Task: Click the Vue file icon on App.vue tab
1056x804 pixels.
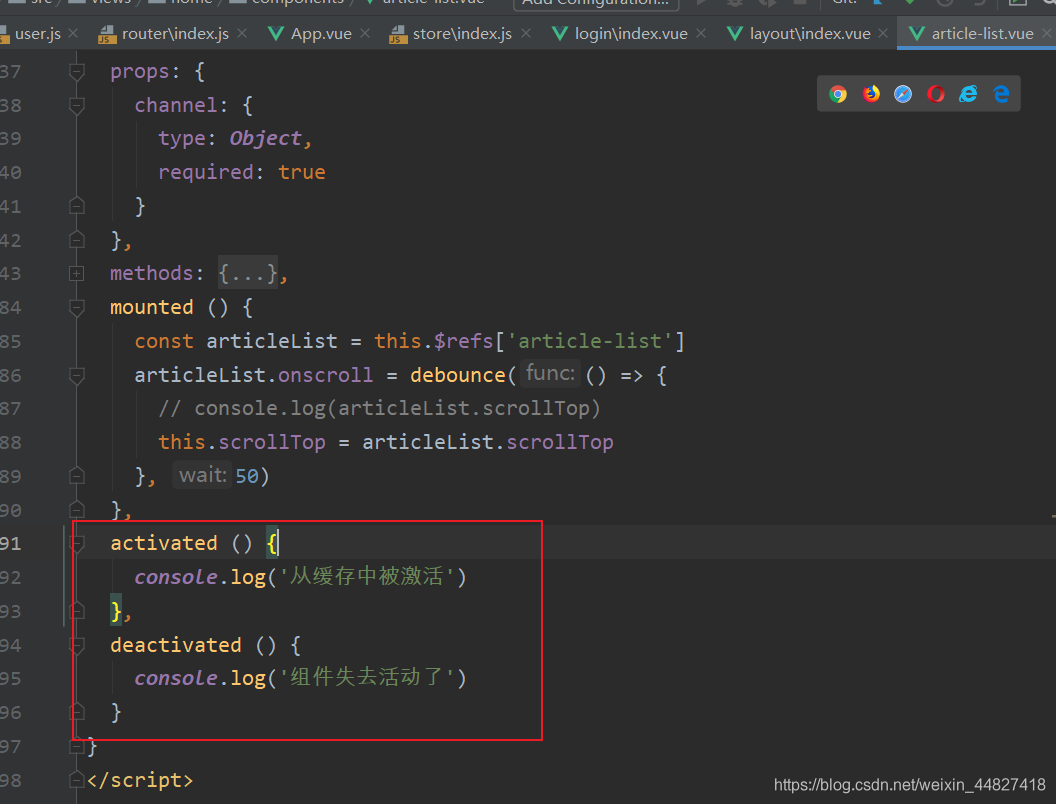Action: pyautogui.click(x=275, y=34)
